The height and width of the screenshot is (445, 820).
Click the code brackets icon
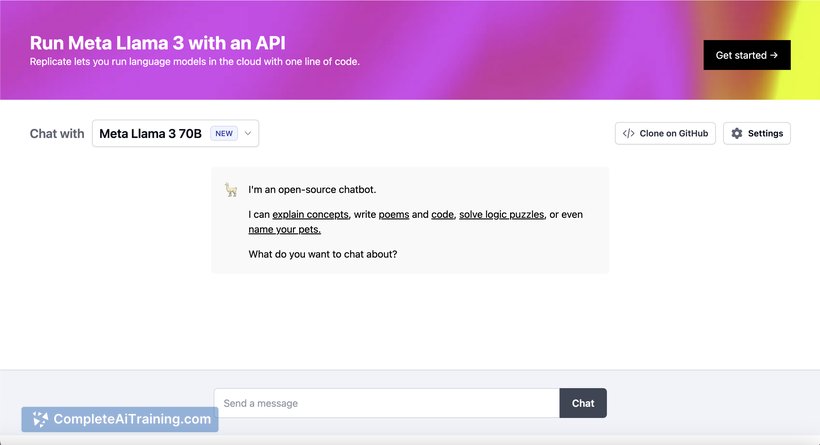click(x=628, y=133)
